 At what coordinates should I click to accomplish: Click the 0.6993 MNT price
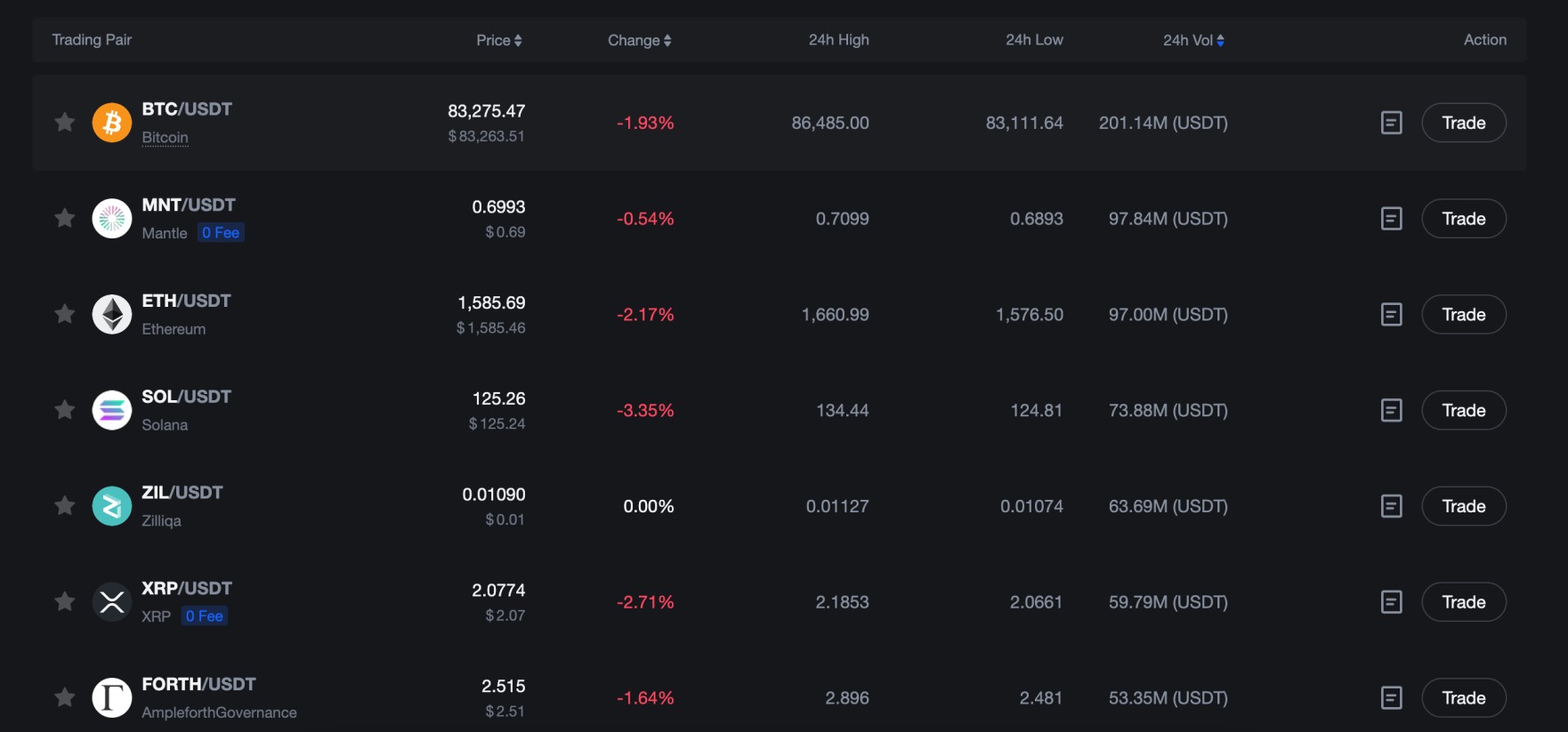(498, 207)
